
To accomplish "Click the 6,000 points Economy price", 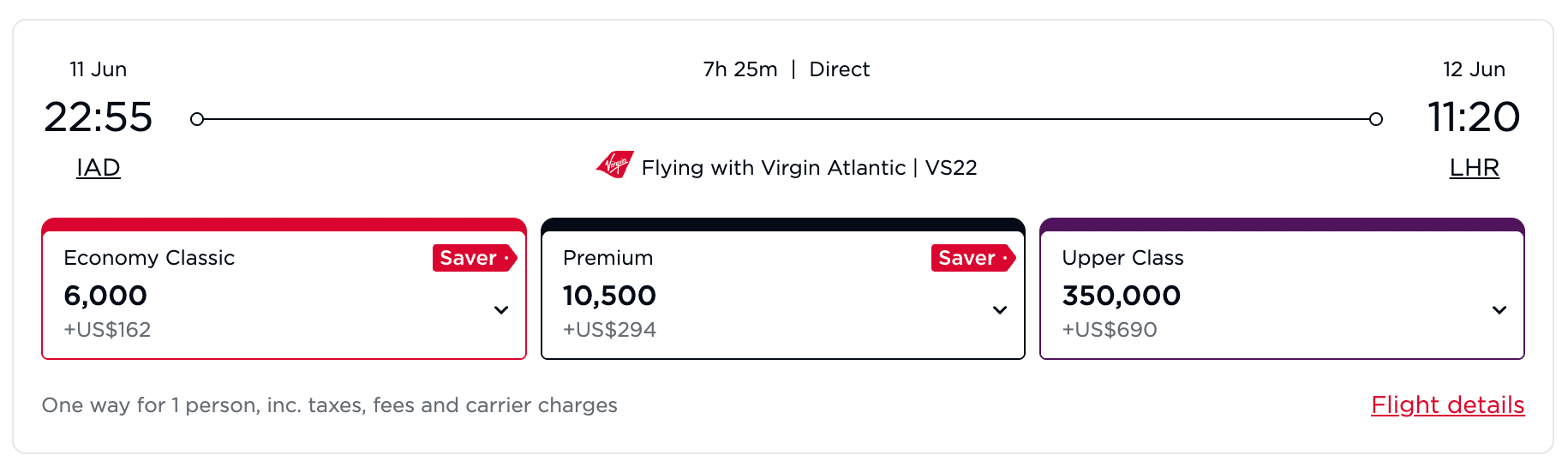I will point(105,296).
